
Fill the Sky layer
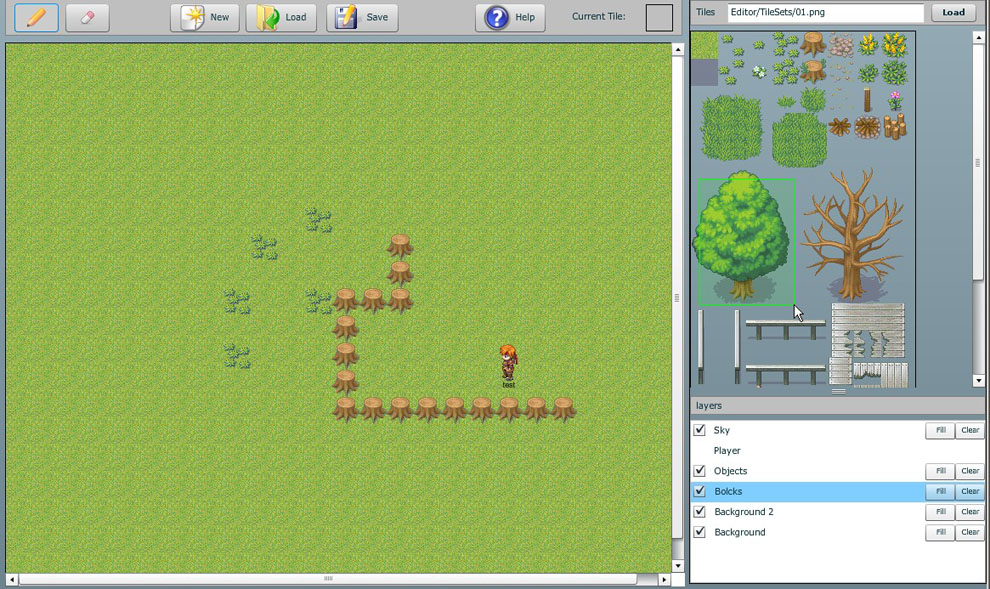(940, 430)
